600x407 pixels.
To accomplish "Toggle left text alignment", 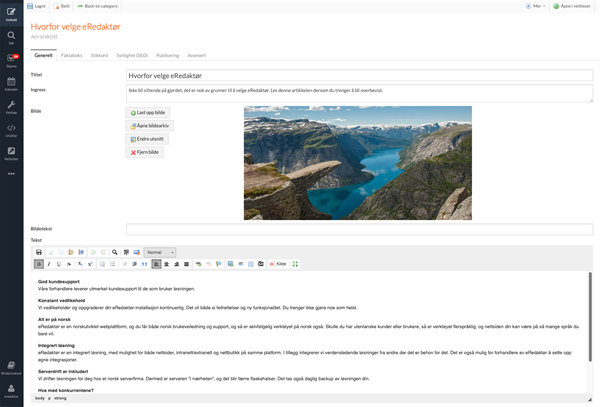I will tap(156, 264).
